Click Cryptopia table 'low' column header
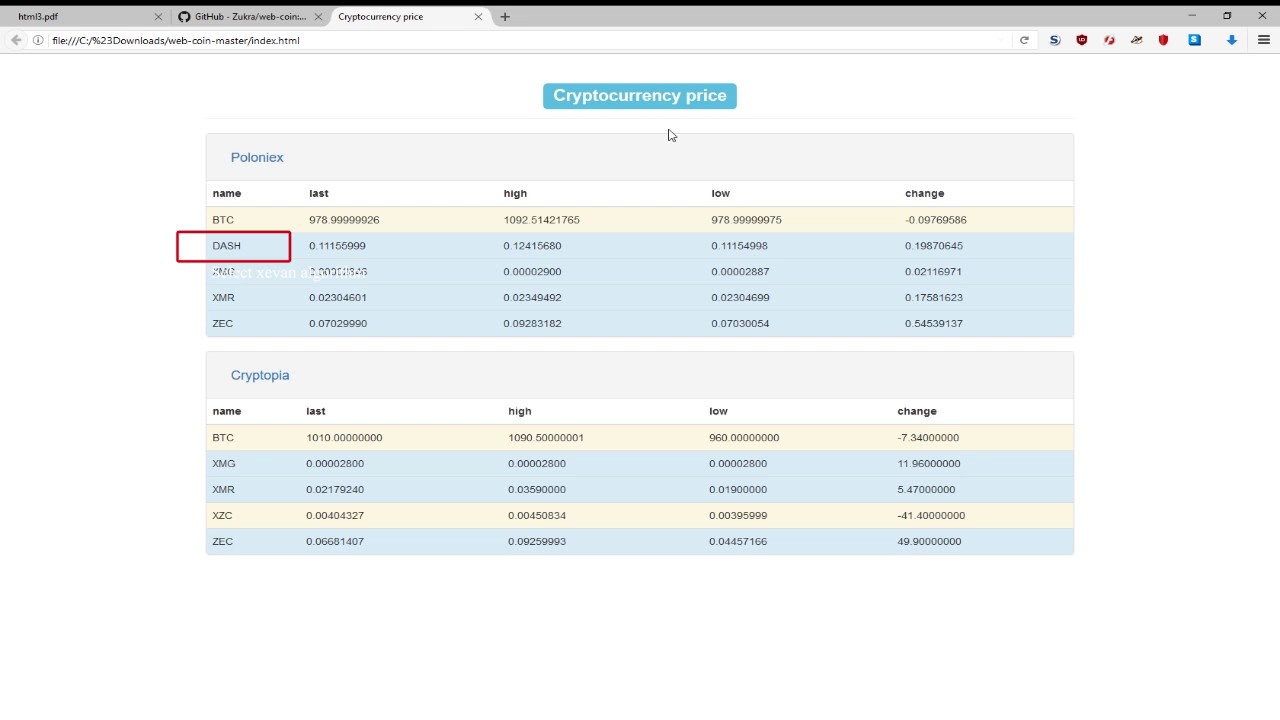 pos(718,411)
